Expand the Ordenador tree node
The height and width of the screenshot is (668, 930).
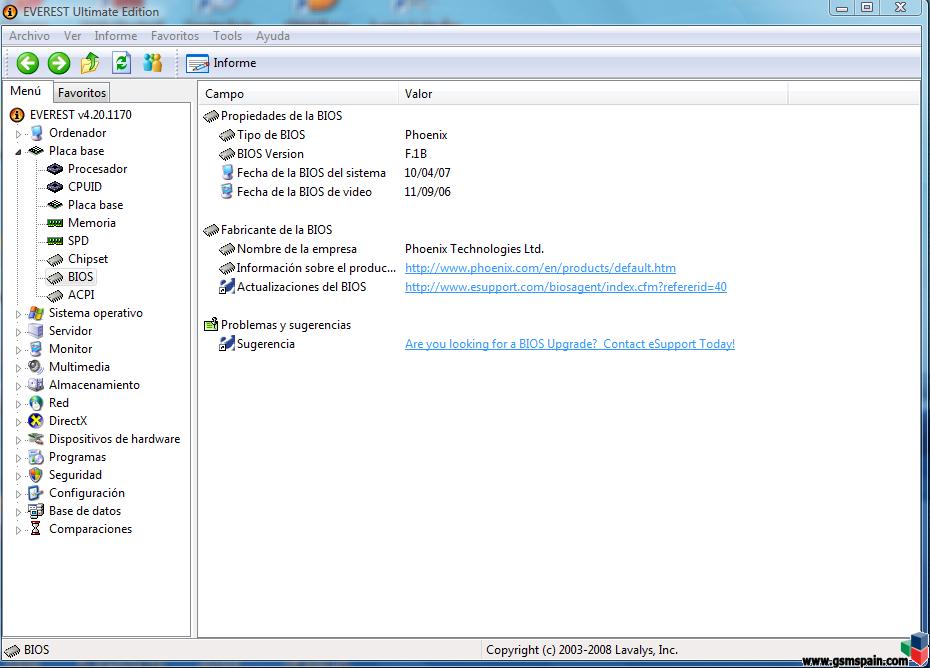tap(18, 134)
